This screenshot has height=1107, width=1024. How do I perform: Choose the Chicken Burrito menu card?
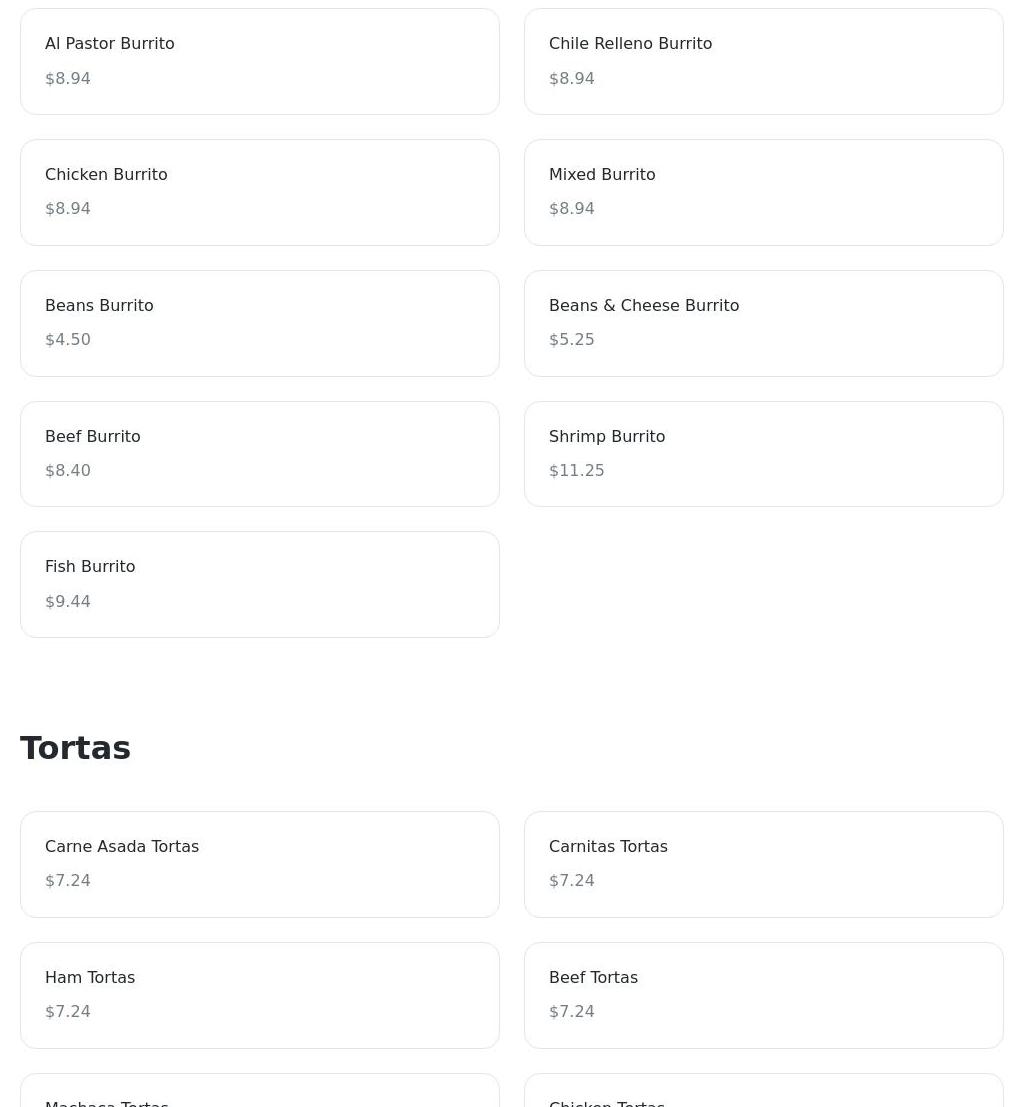260,193
